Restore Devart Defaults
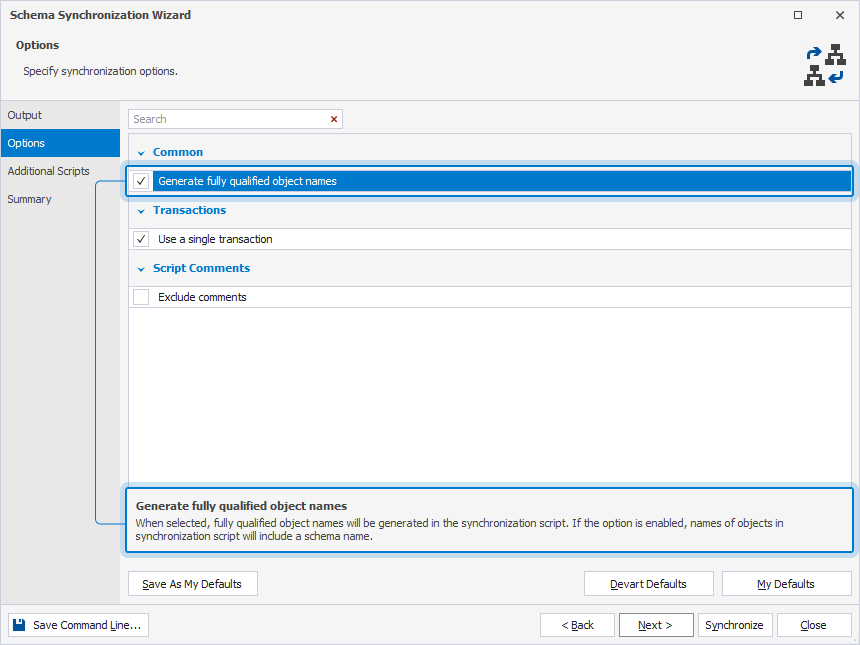The height and width of the screenshot is (645, 860). 648,584
